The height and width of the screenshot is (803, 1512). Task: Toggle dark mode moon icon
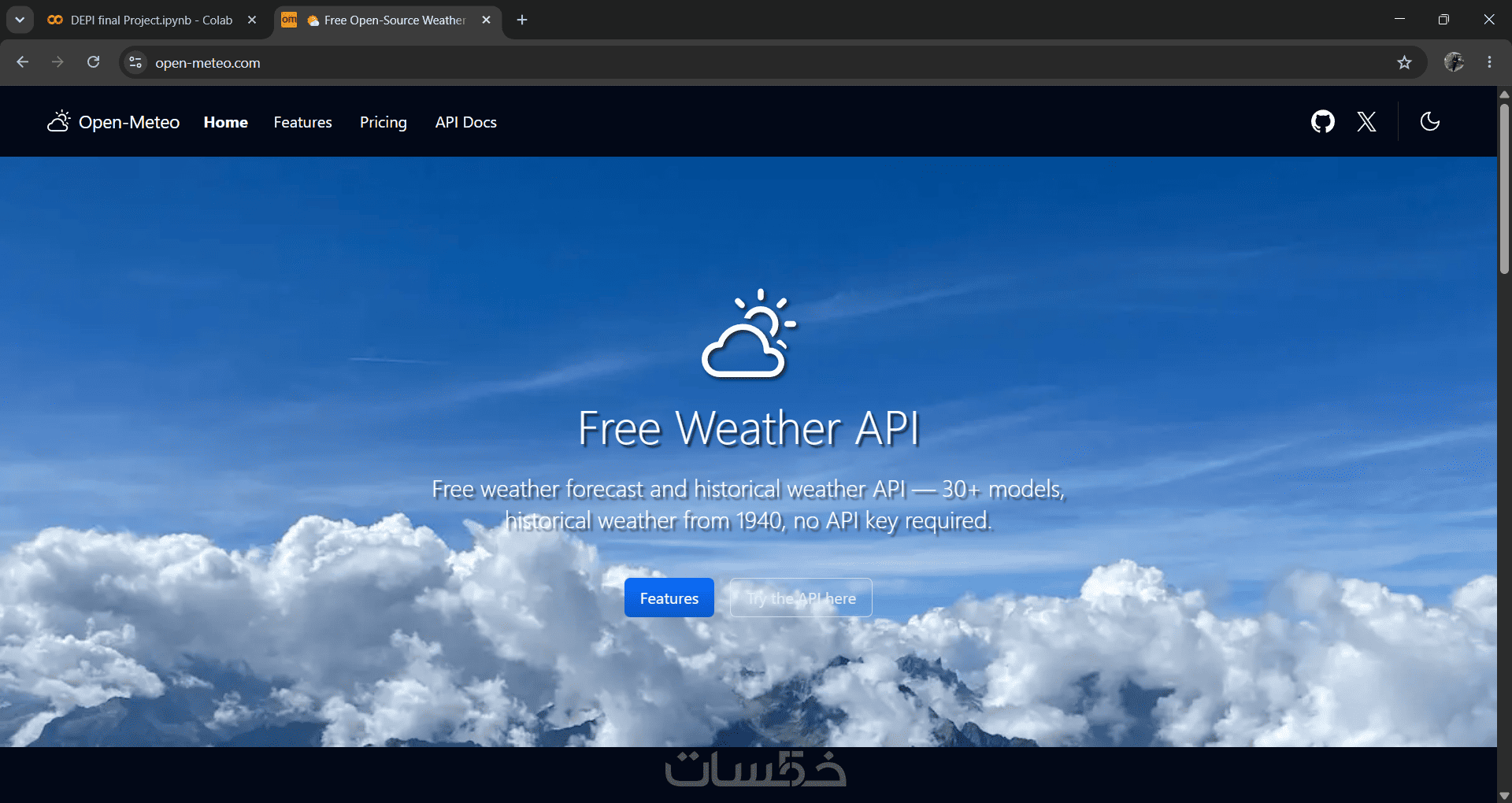pos(1429,121)
